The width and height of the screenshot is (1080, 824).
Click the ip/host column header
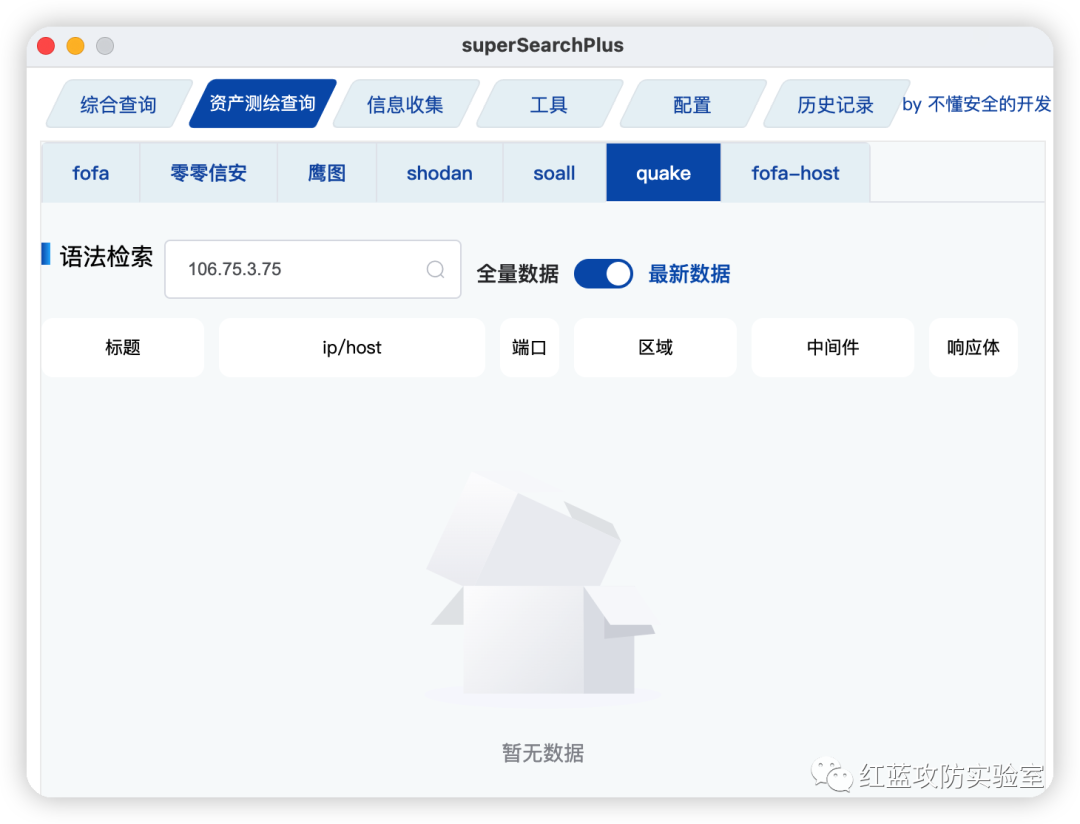pos(352,347)
